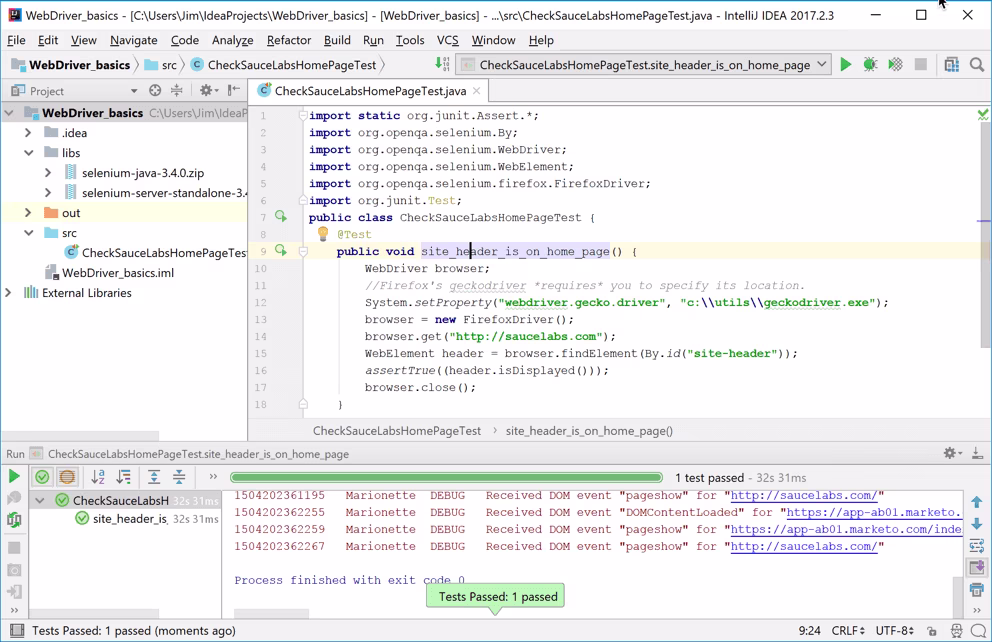Viewport: 992px width, 642px height.
Task: Collapse all test results icon
Action: pyautogui.click(x=179, y=477)
